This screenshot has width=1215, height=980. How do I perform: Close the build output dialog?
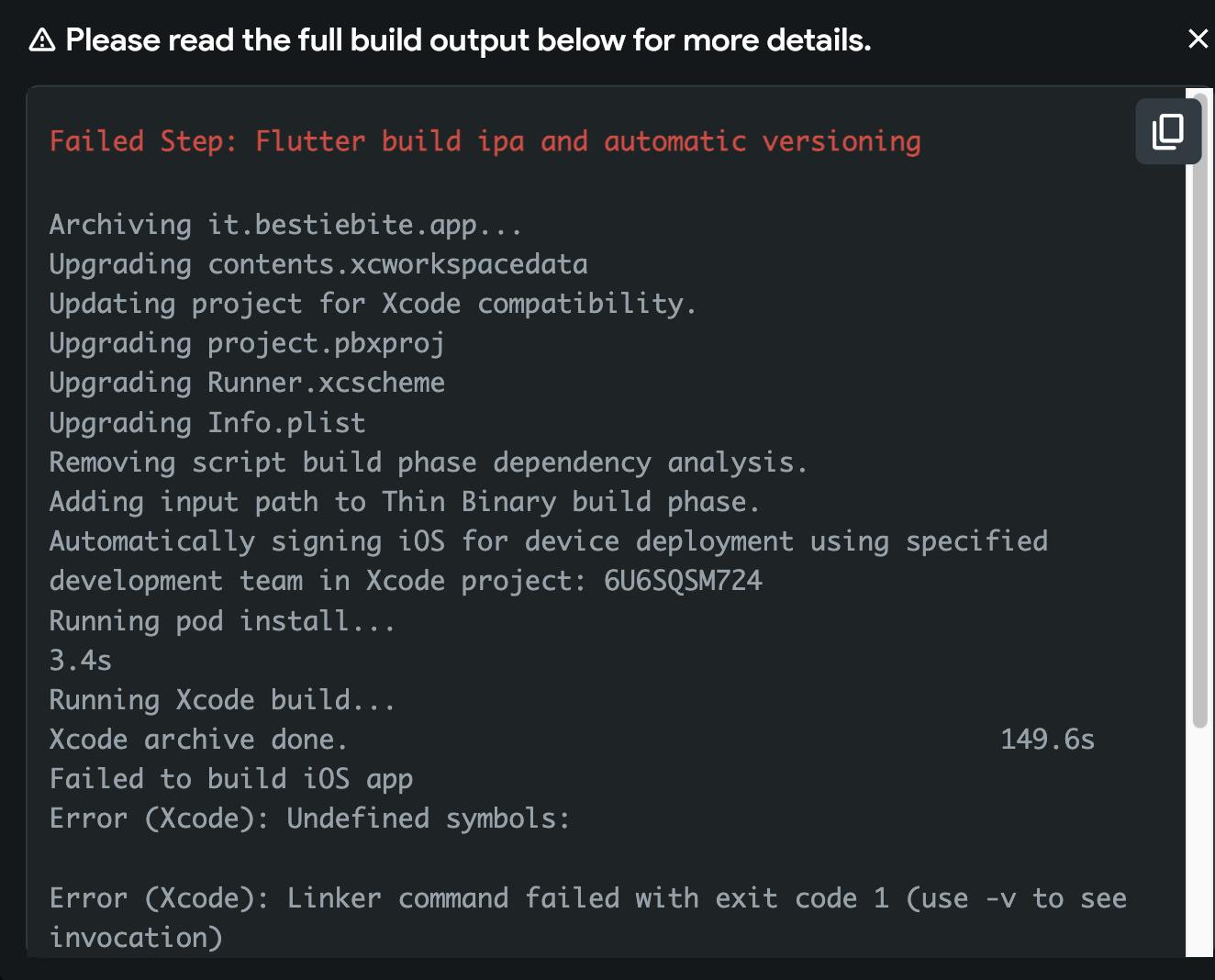[x=1198, y=39]
